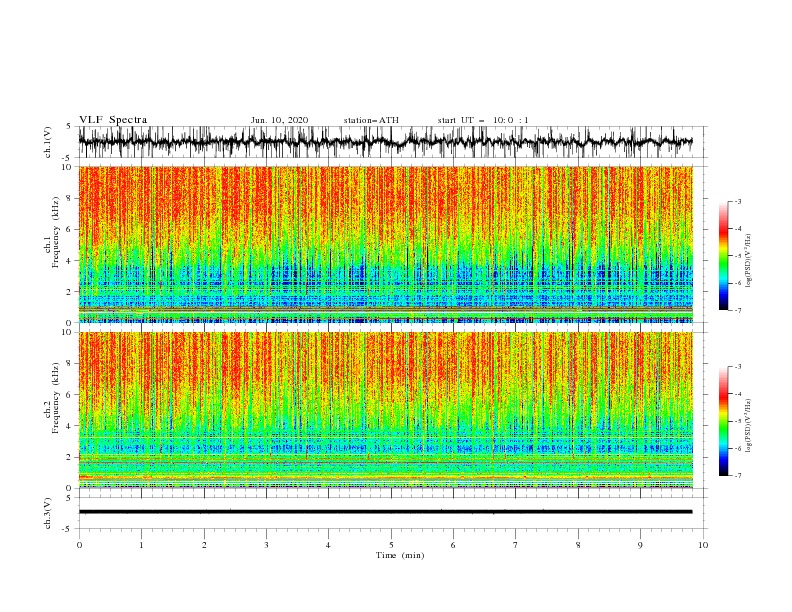This screenshot has width=792, height=612.
Task: Click inside the ch.1 spectrogram panel
Action: 385,244
